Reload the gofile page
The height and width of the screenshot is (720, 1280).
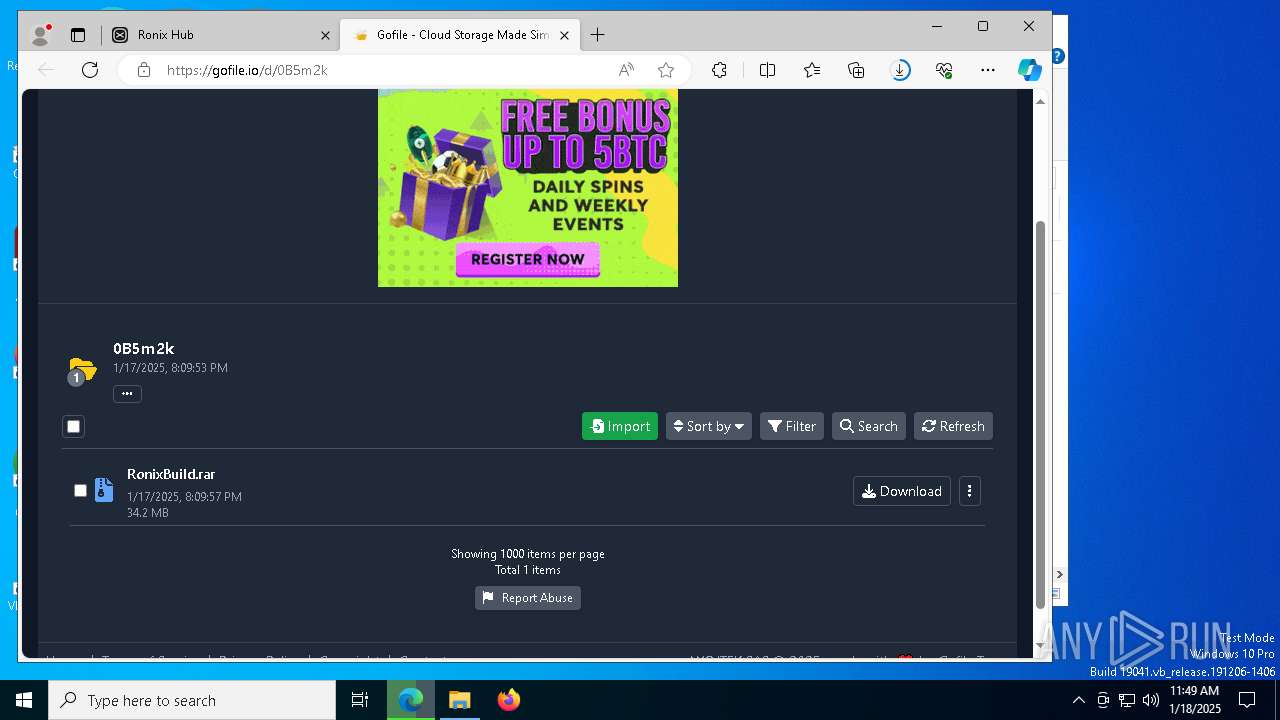[90, 70]
